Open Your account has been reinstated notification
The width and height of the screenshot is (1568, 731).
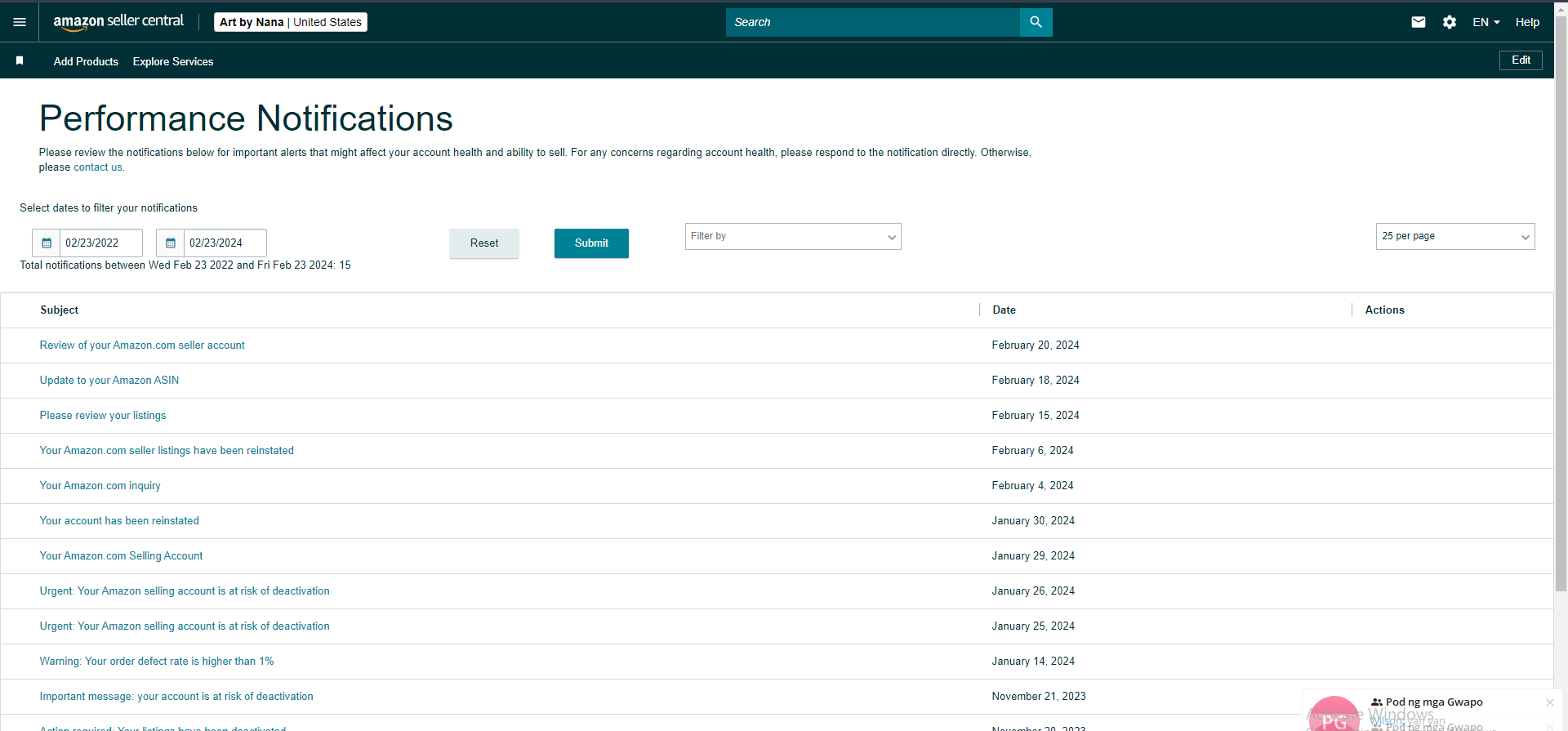tap(119, 521)
